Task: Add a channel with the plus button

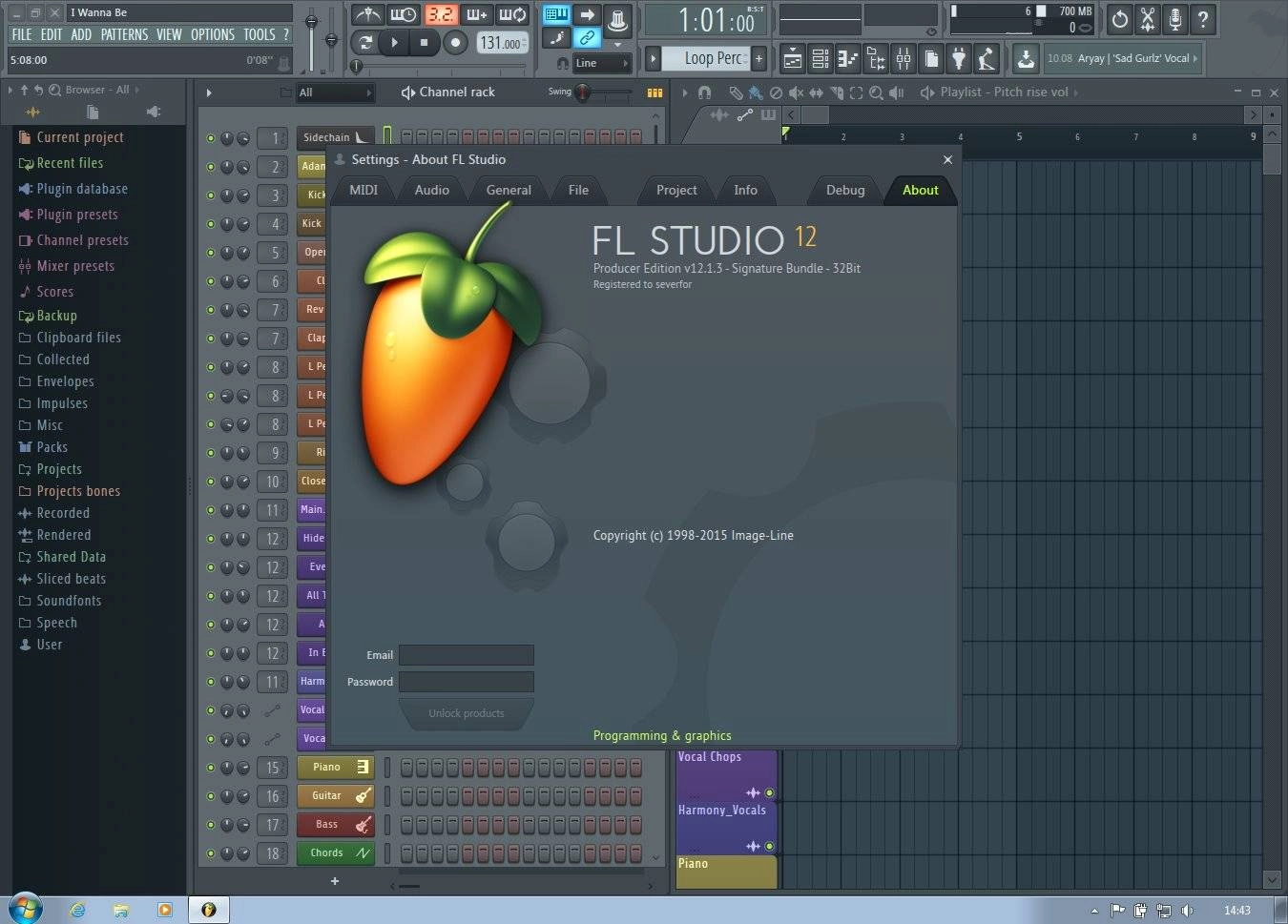Action: coord(335,881)
